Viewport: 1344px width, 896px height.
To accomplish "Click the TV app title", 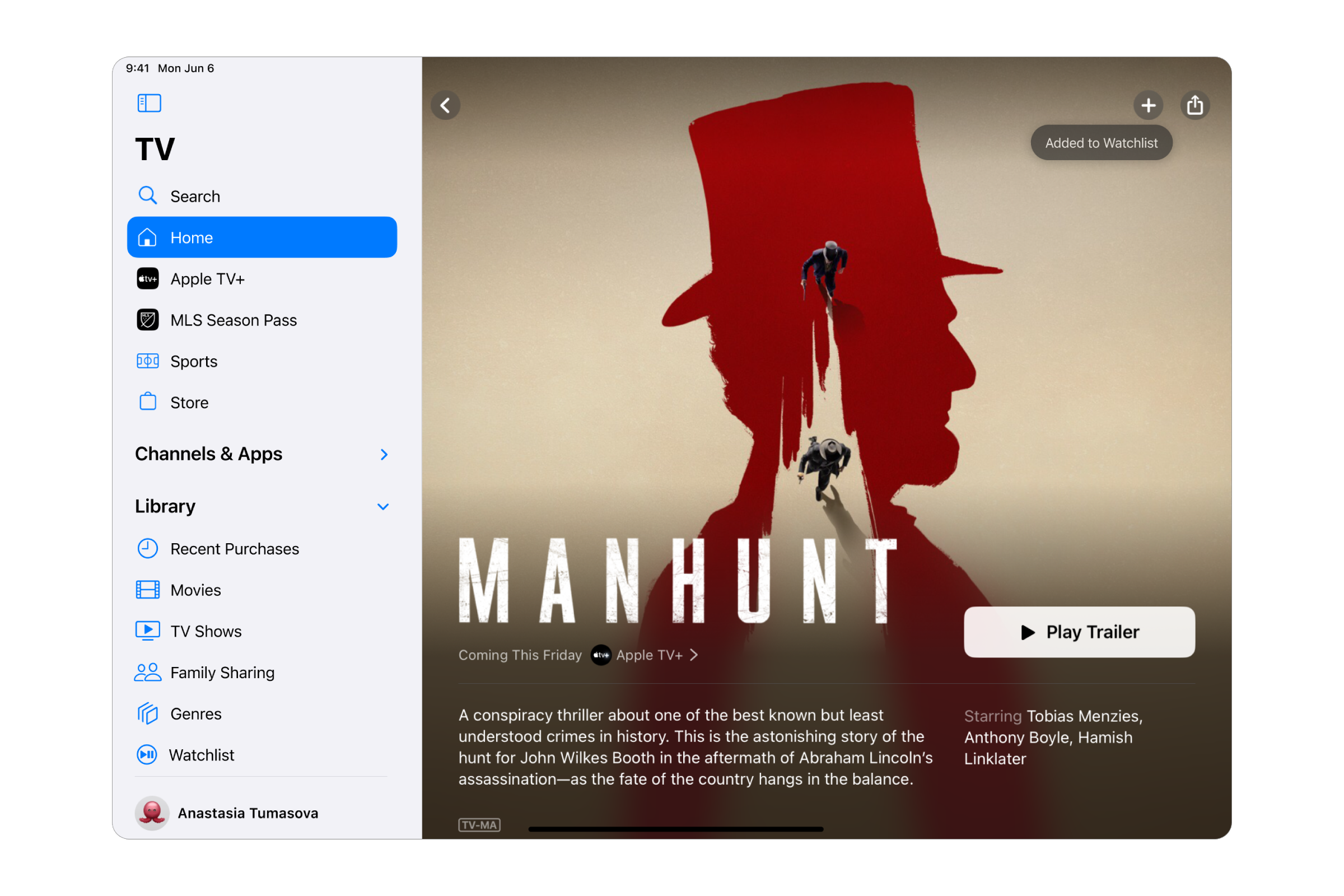I will tap(155, 149).
